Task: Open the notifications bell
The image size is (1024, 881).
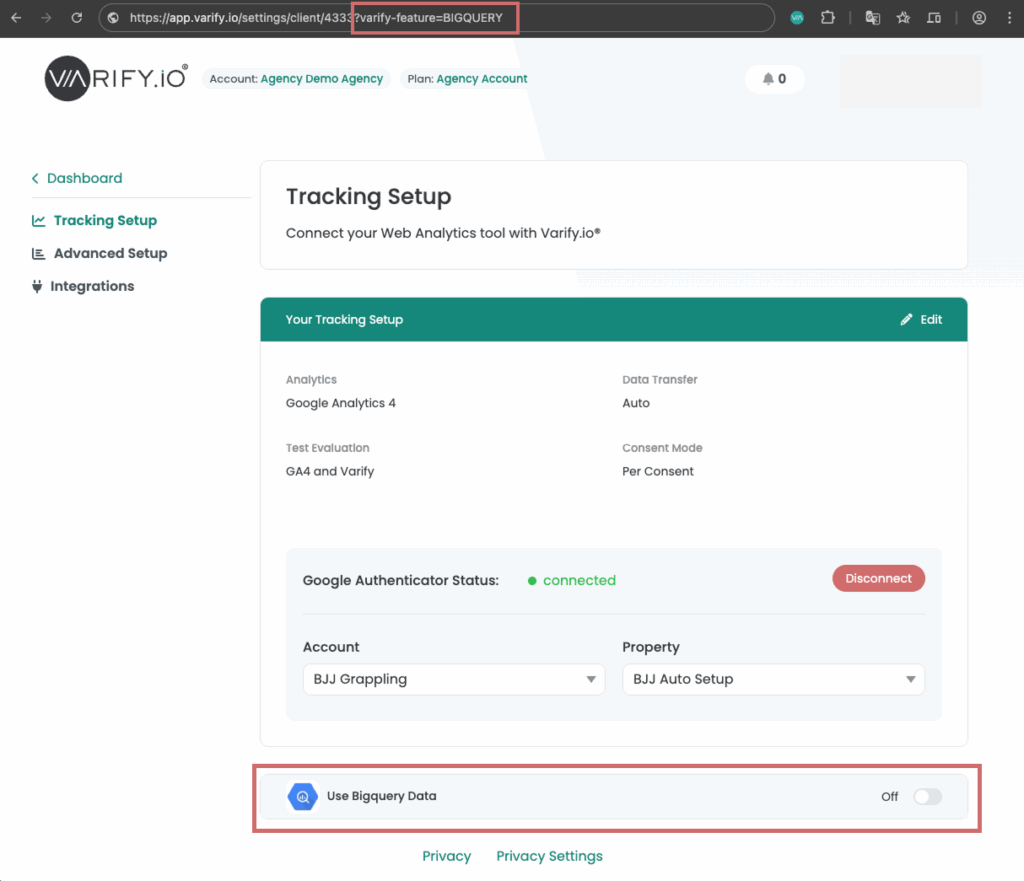Action: point(774,79)
